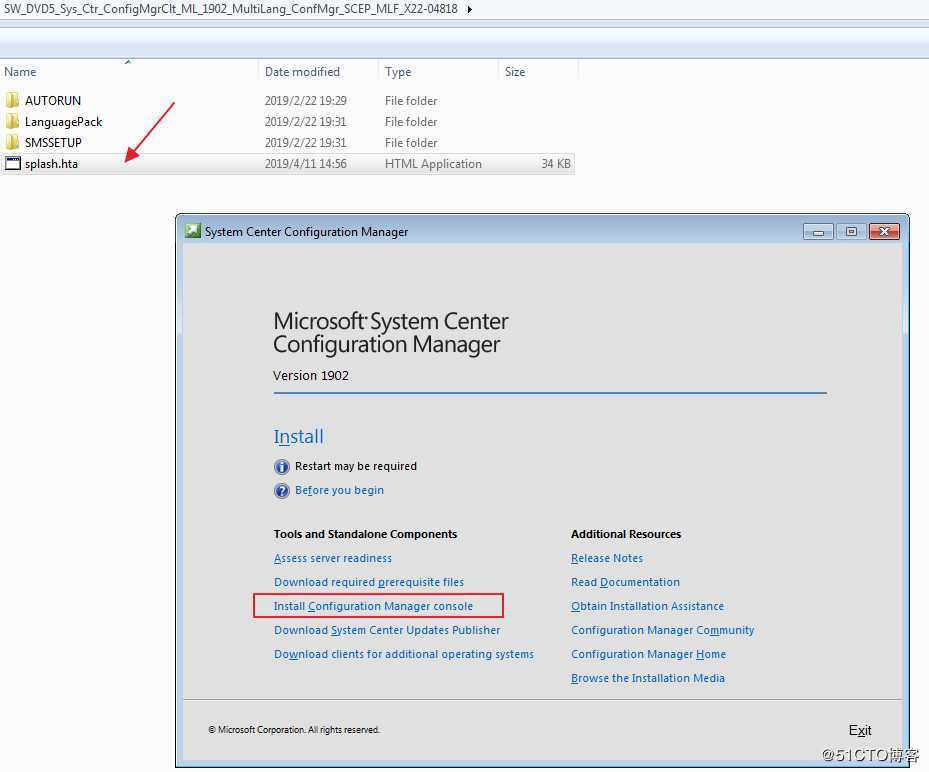Click the Tools and Standalone Components heading
The width and height of the screenshot is (929, 772).
click(x=366, y=534)
